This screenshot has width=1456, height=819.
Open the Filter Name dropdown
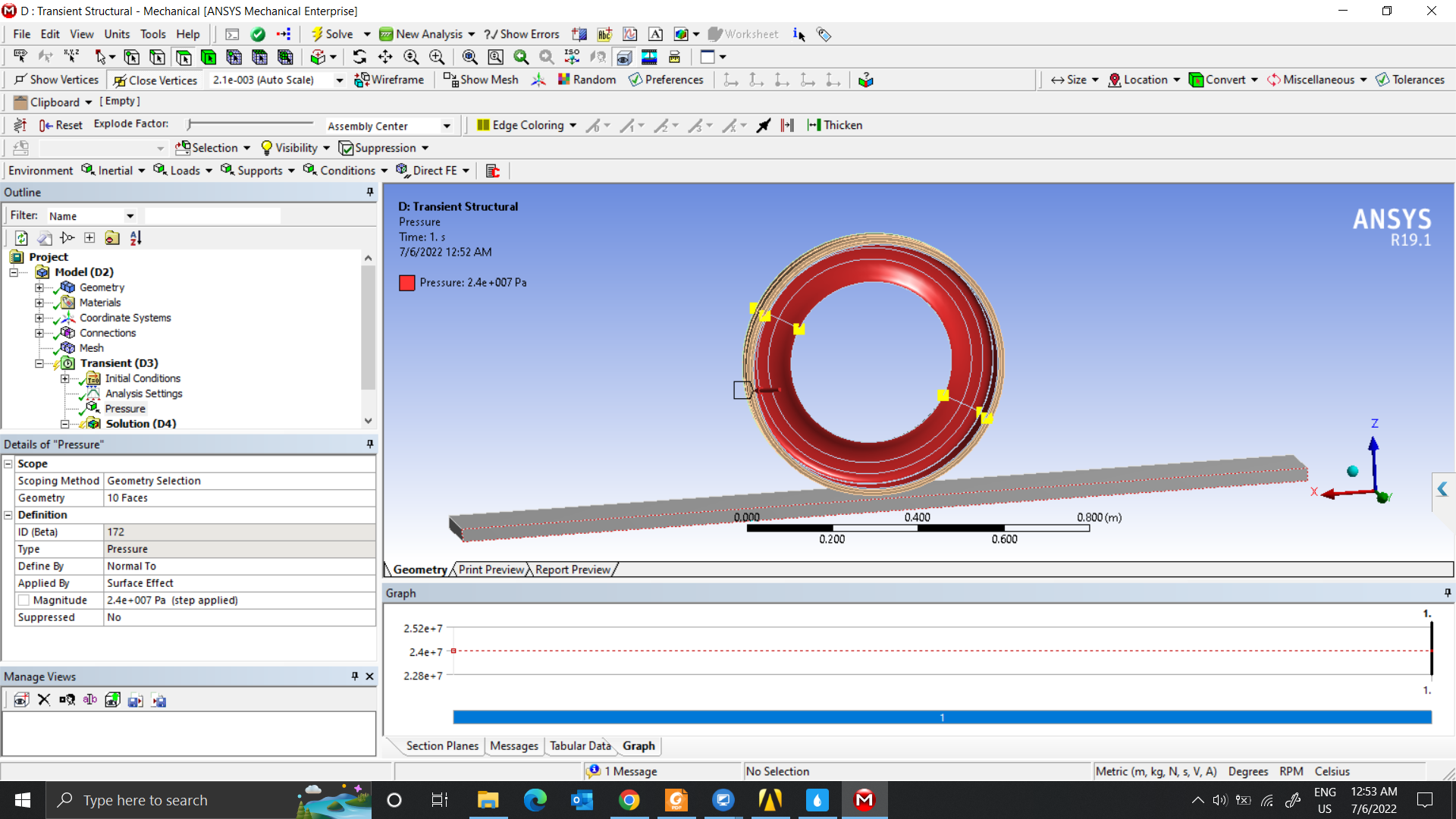[x=130, y=216]
